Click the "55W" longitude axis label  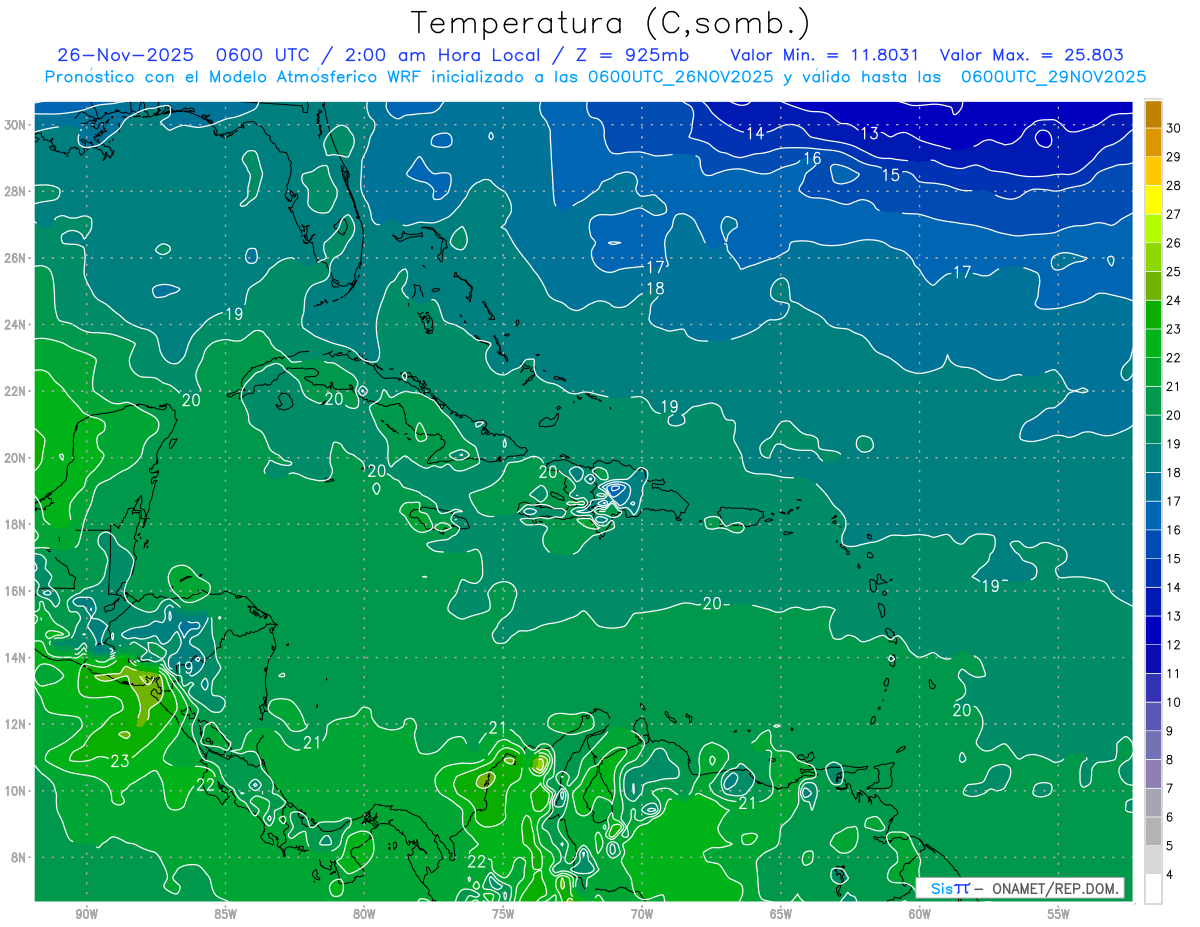1058,914
